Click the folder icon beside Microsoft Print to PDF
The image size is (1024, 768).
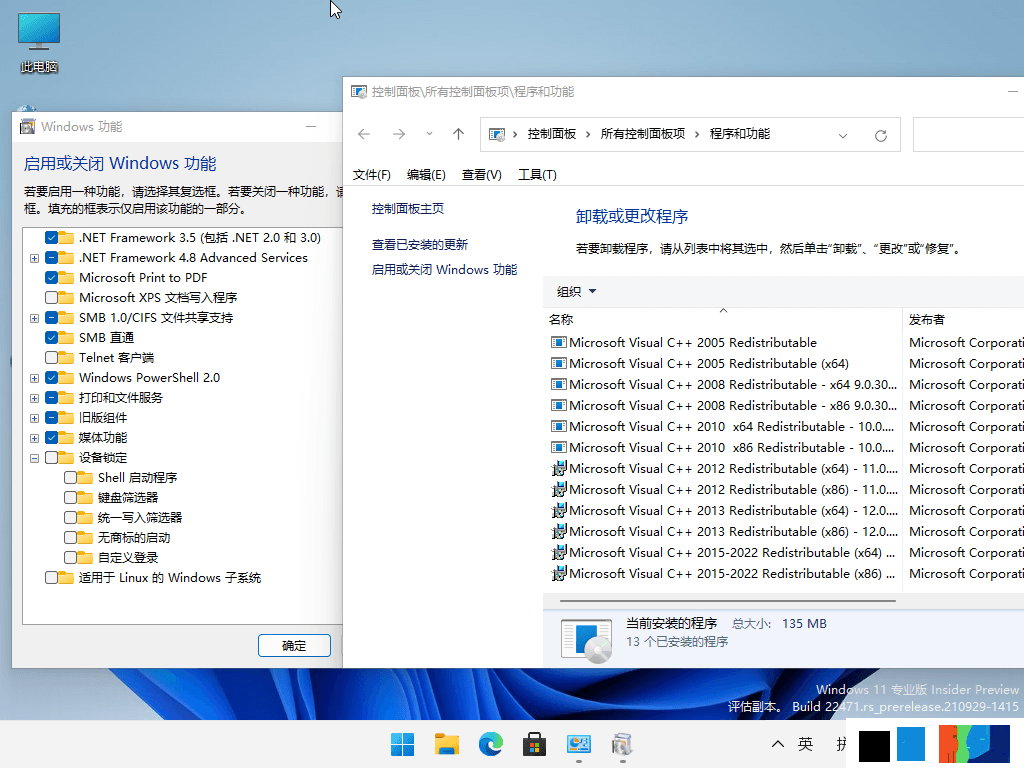click(x=66, y=278)
